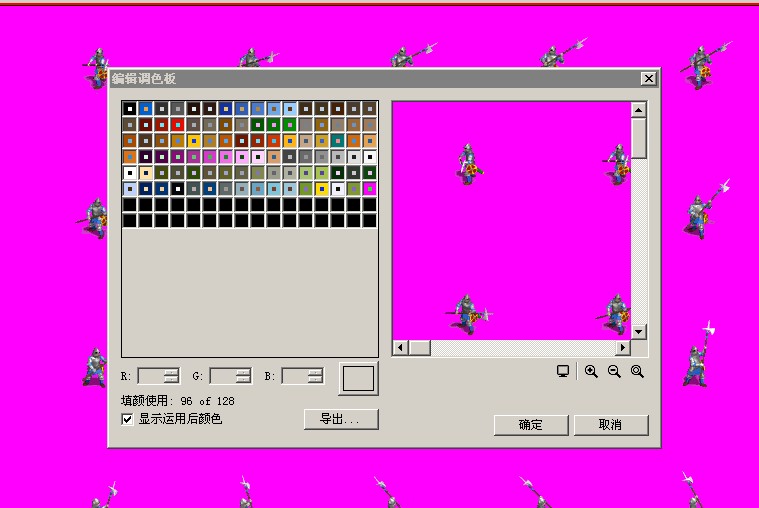The image size is (759, 508).
Task: Reset zoom with the plain magnifier icon
Action: point(638,371)
